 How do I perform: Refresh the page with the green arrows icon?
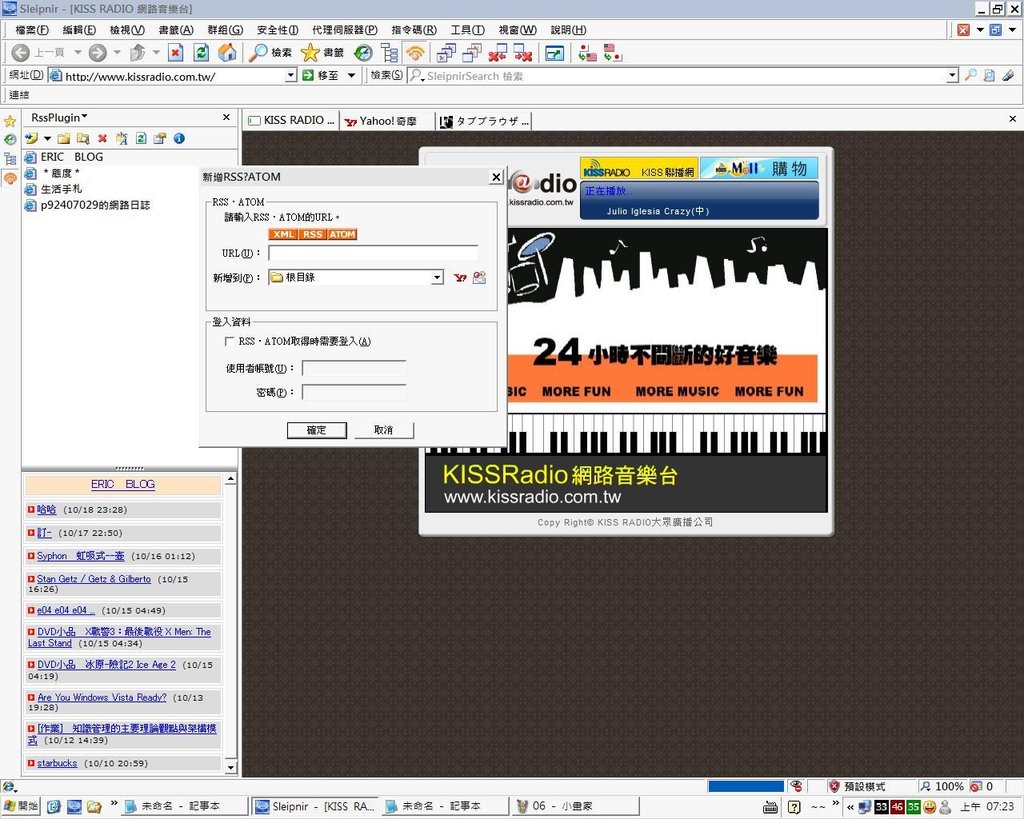click(201, 53)
